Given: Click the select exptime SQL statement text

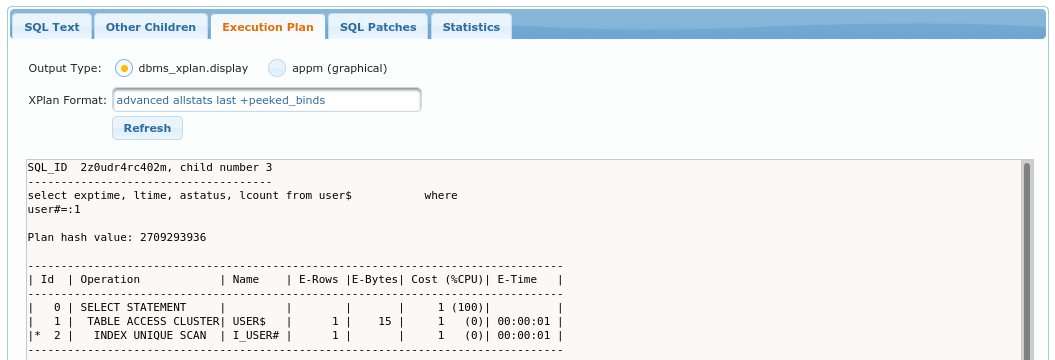Looking at the screenshot, I should 242,195.
